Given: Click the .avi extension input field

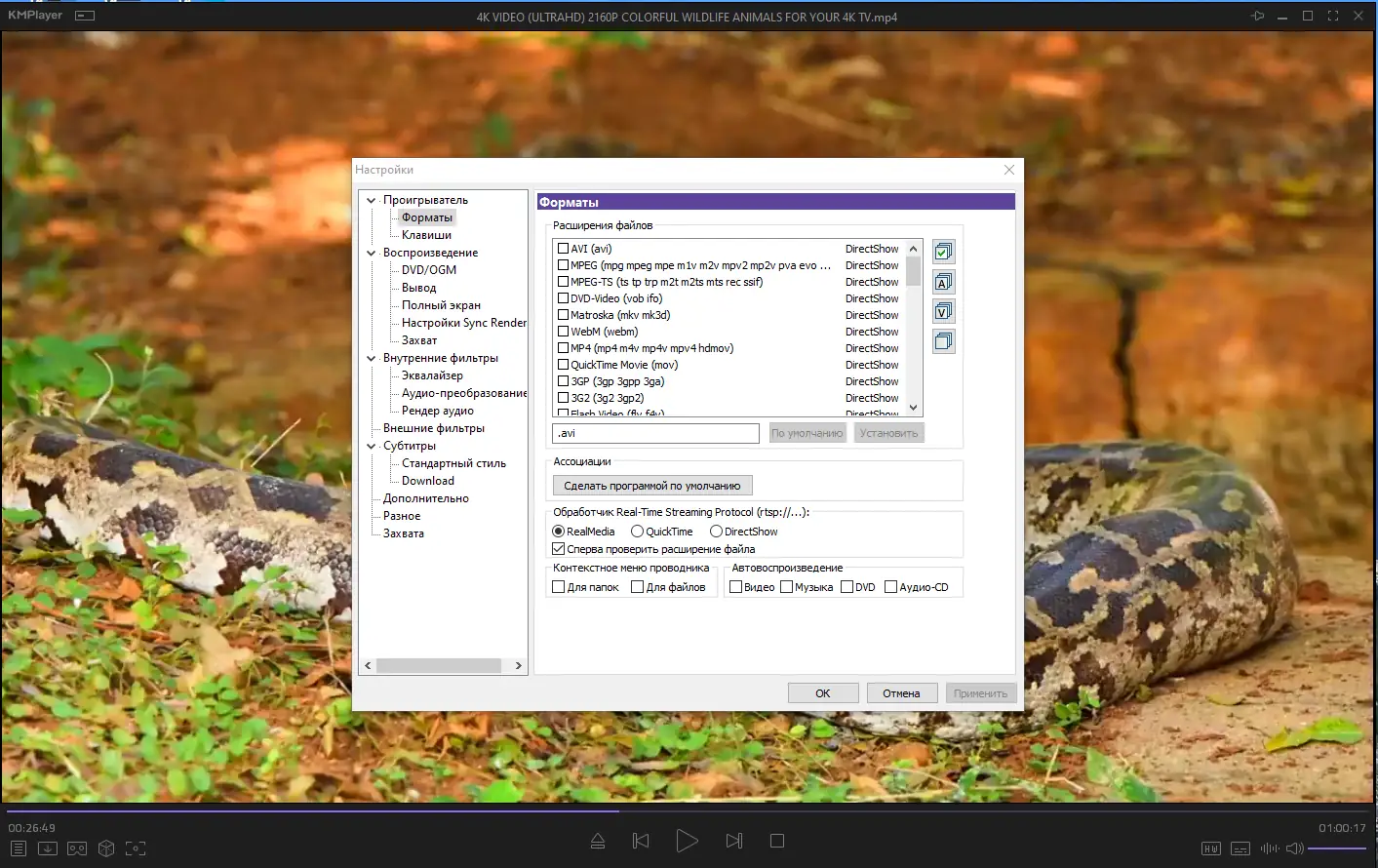Looking at the screenshot, I should click(x=655, y=433).
